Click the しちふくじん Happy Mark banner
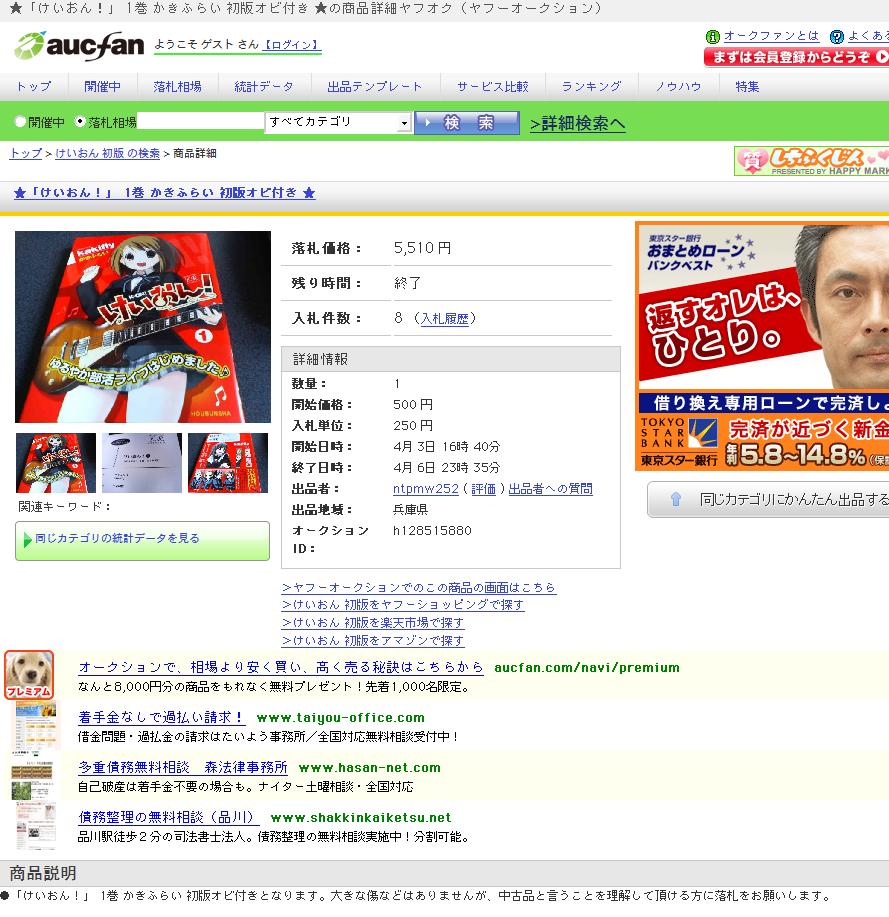The width and height of the screenshot is (889, 917). click(x=812, y=161)
